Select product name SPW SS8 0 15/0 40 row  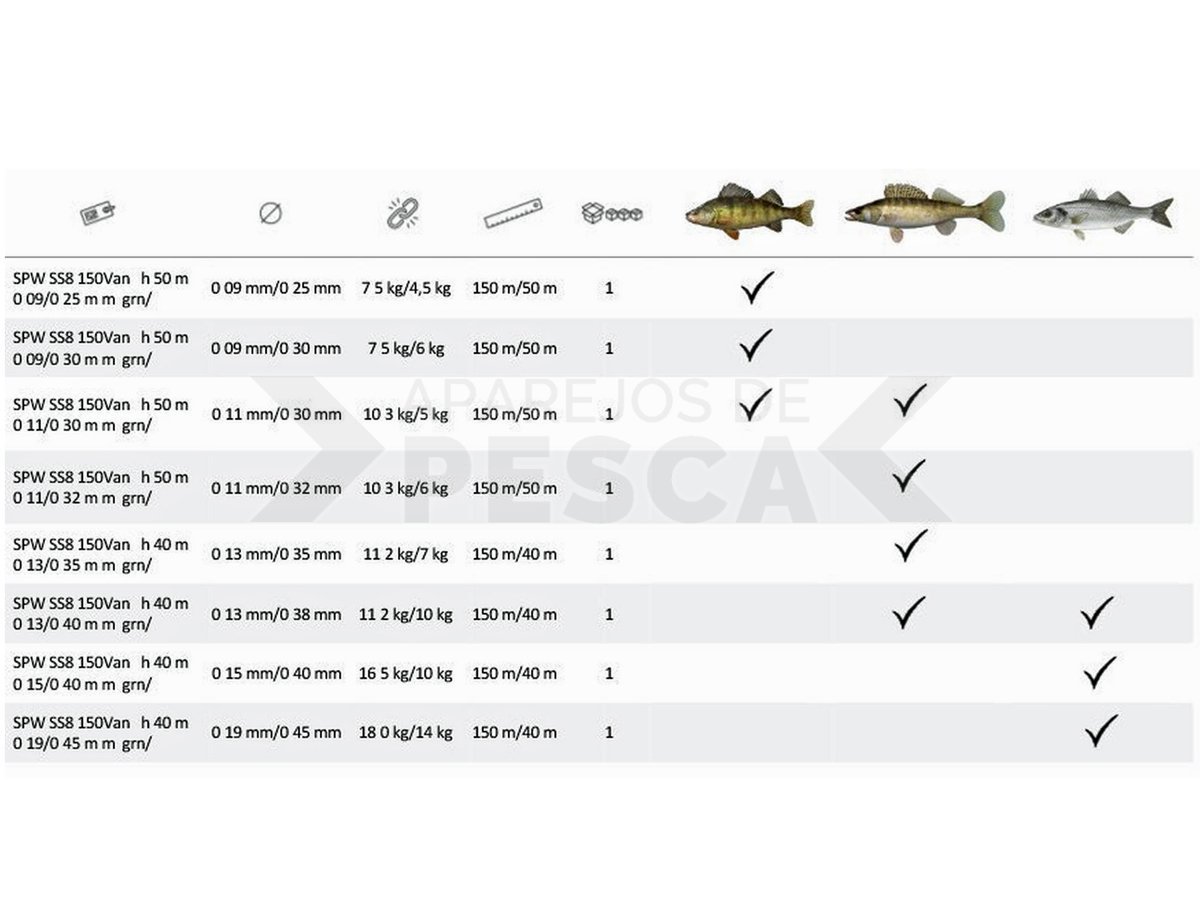(x=101, y=673)
